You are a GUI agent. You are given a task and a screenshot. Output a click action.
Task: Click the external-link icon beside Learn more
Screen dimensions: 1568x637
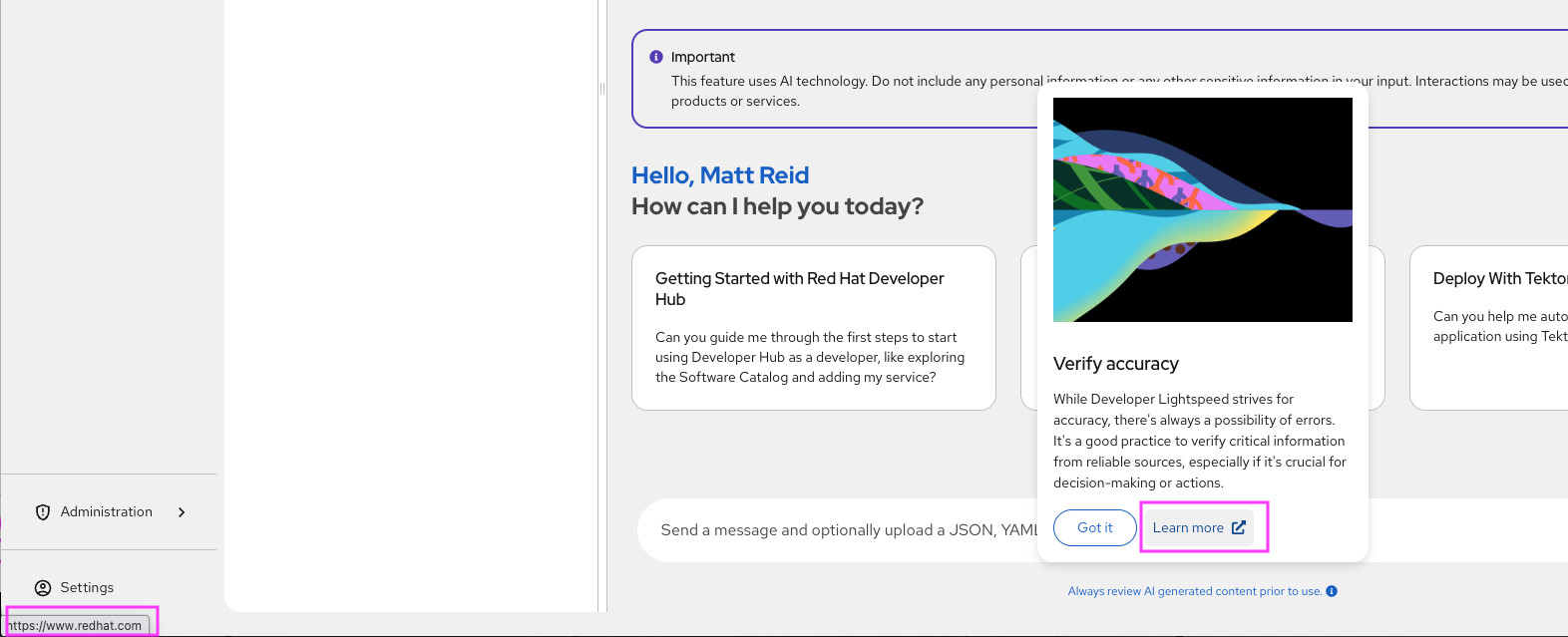(x=1239, y=527)
